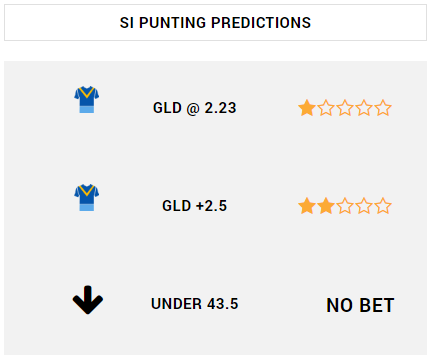Click the fourth star in GLD +2.5 row
The image size is (433, 361).
(364, 206)
